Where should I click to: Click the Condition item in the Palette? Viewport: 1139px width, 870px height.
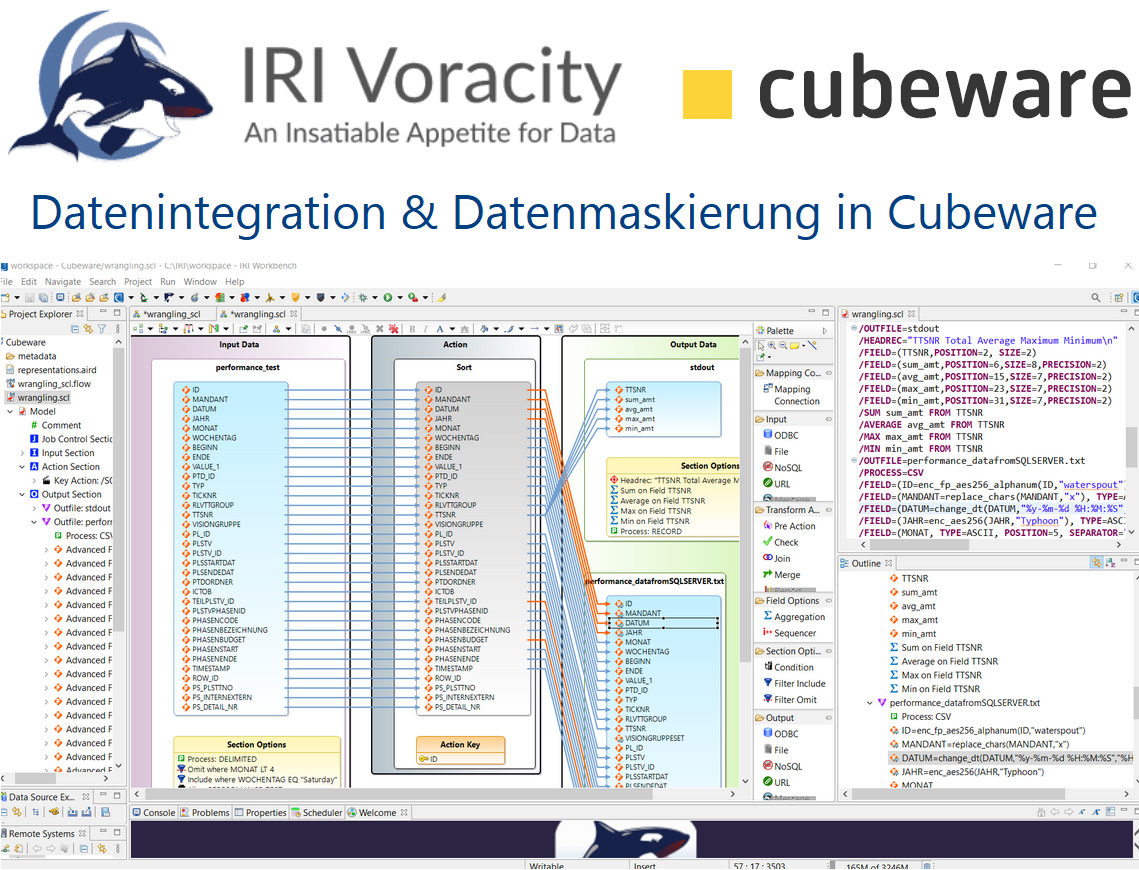(x=788, y=667)
